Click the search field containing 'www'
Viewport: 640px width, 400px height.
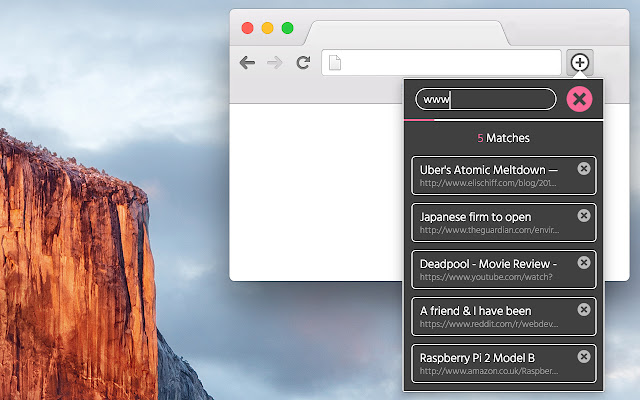coord(486,99)
